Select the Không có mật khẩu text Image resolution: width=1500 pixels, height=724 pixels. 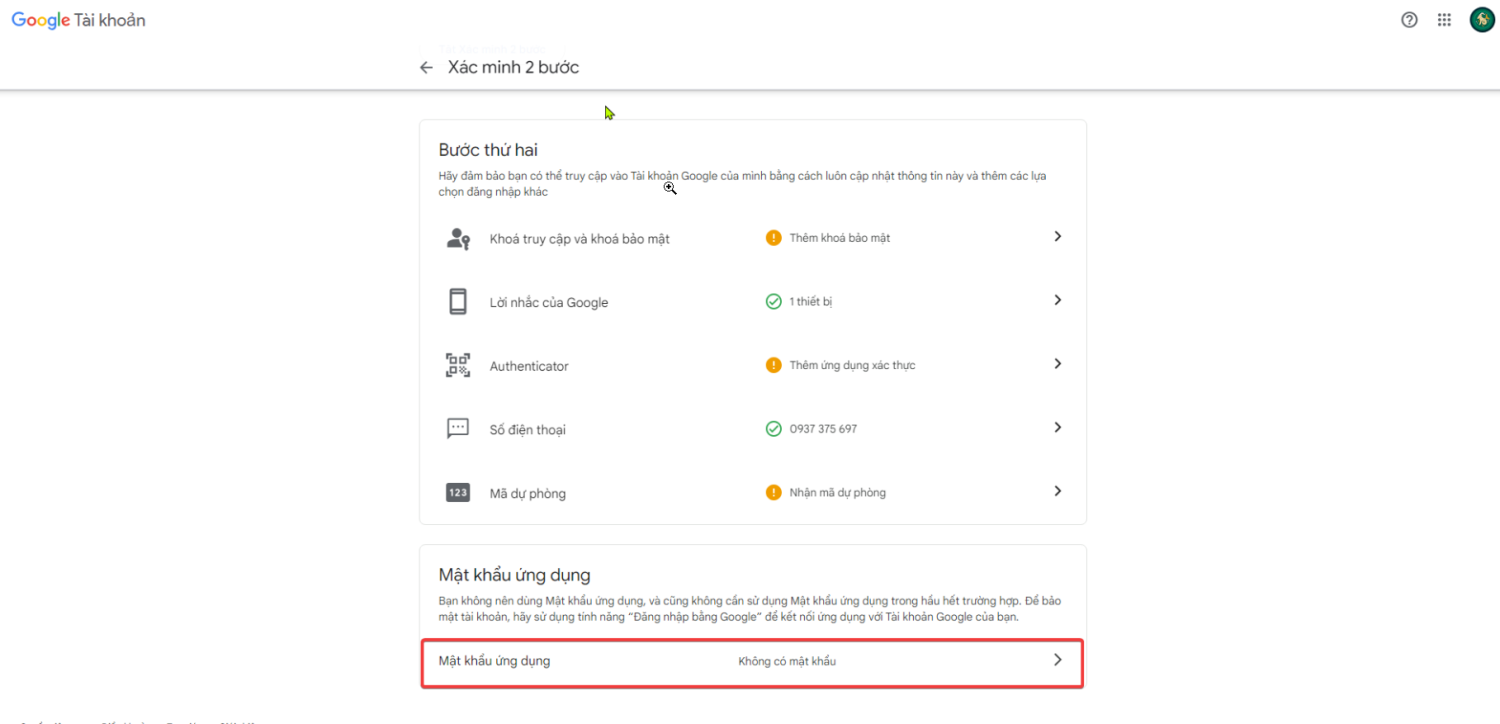787,661
